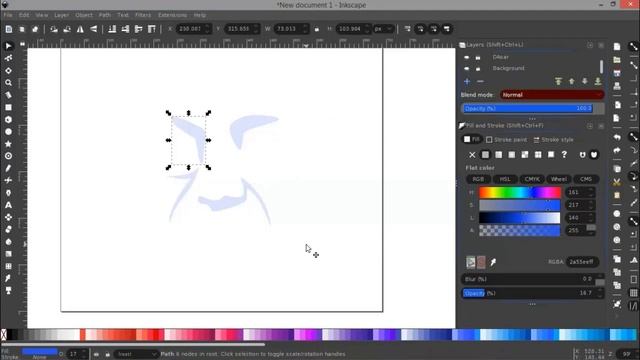Screen dimensions: 640x360
Task: Open the Layer menu
Action: click(x=62, y=15)
